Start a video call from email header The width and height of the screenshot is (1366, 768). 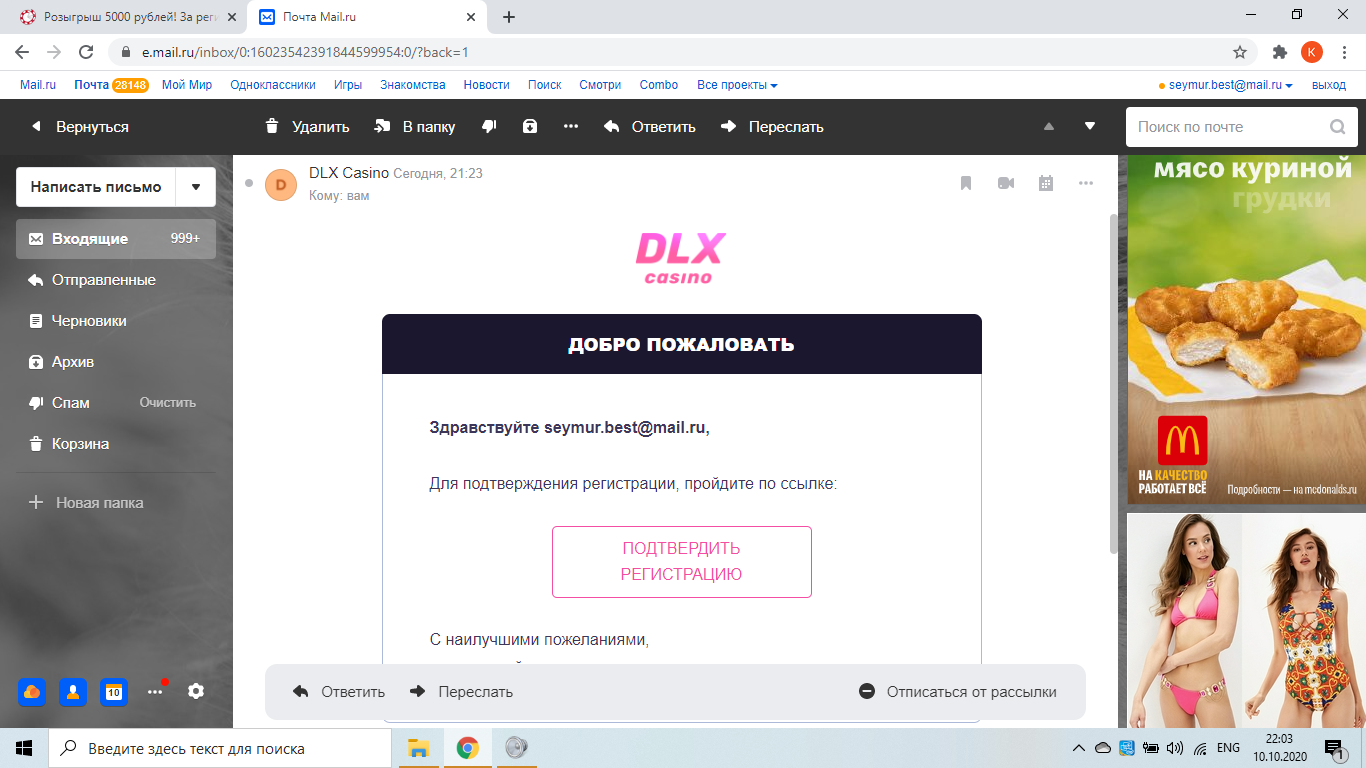coord(1006,183)
